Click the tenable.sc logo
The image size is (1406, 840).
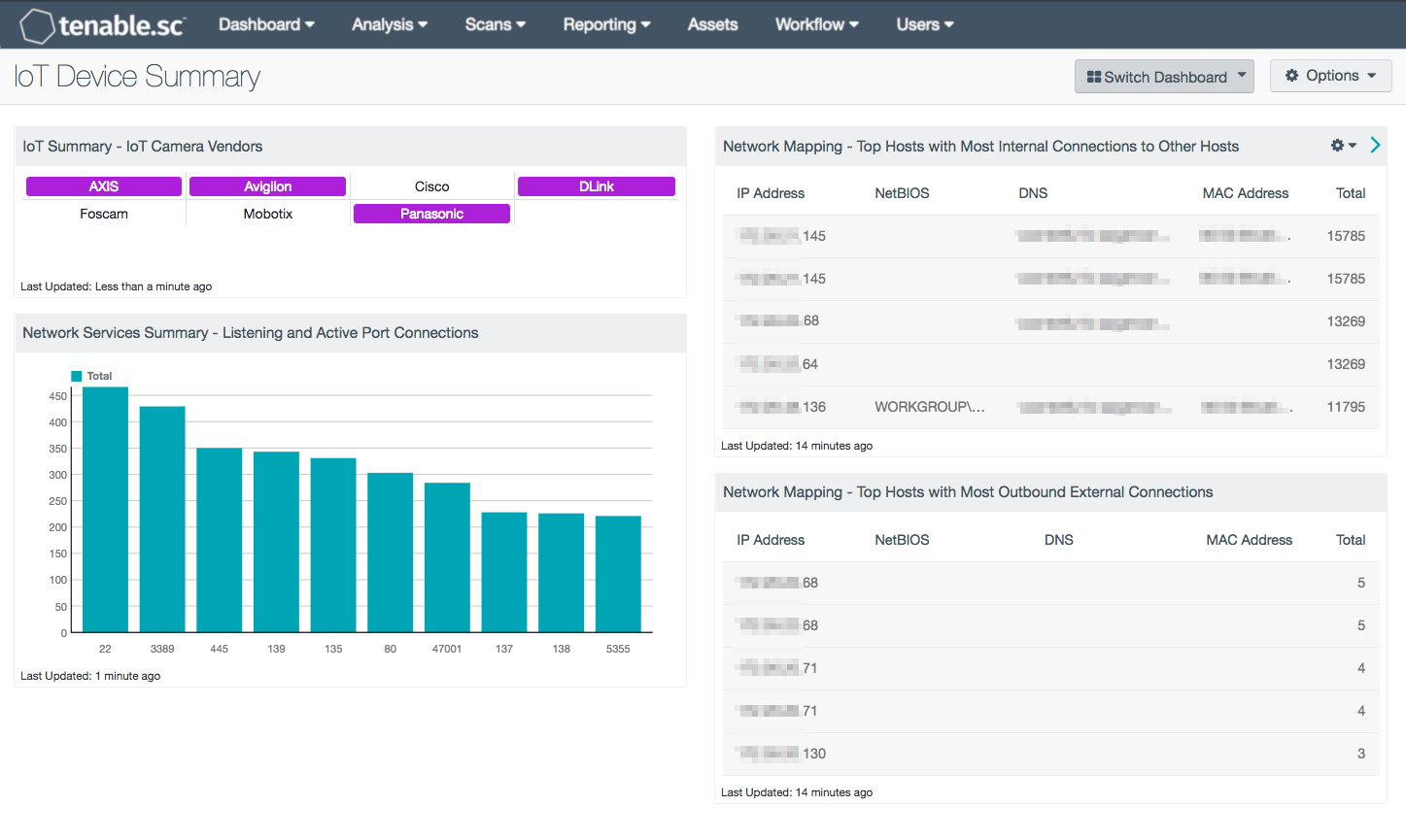(x=102, y=25)
